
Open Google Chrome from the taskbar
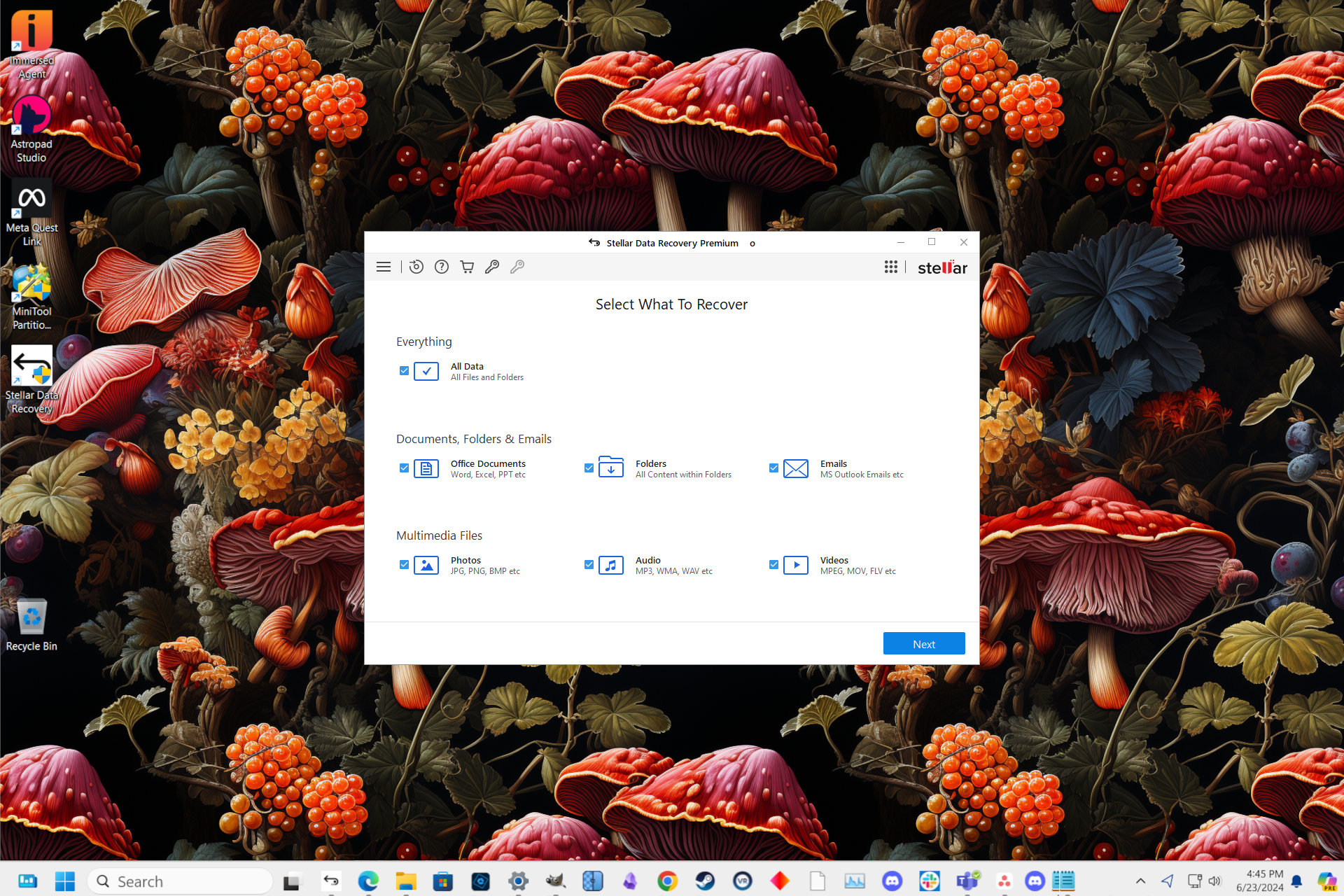[668, 881]
